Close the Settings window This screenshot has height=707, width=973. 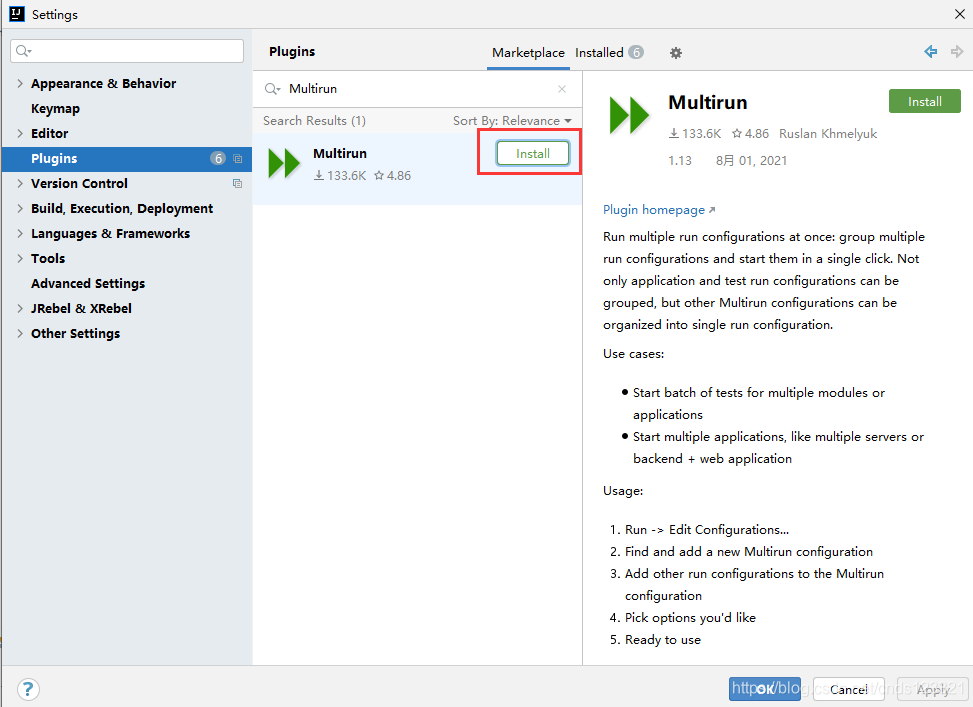[x=959, y=14]
